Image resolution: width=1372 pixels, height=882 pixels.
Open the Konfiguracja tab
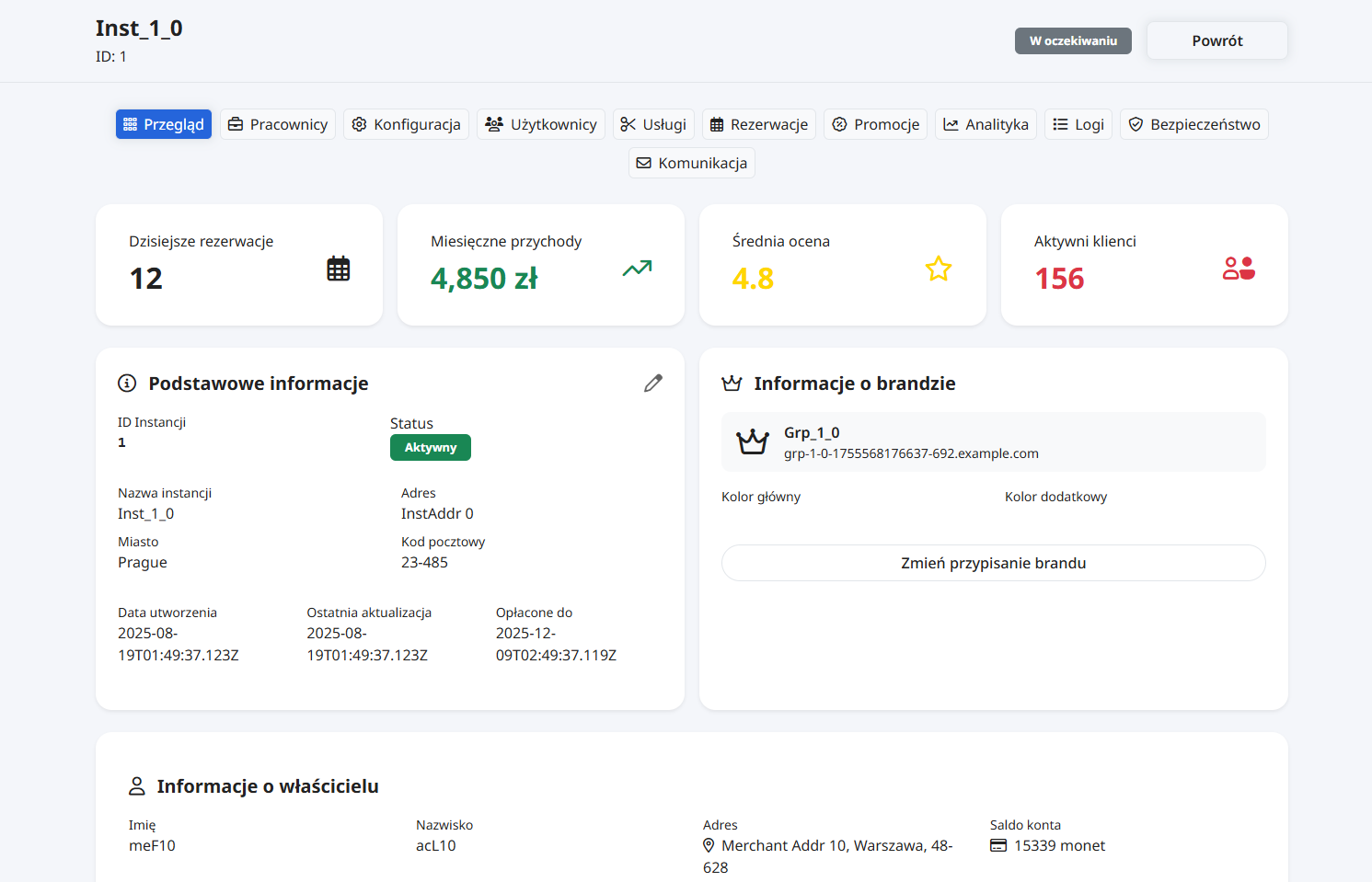(x=407, y=124)
